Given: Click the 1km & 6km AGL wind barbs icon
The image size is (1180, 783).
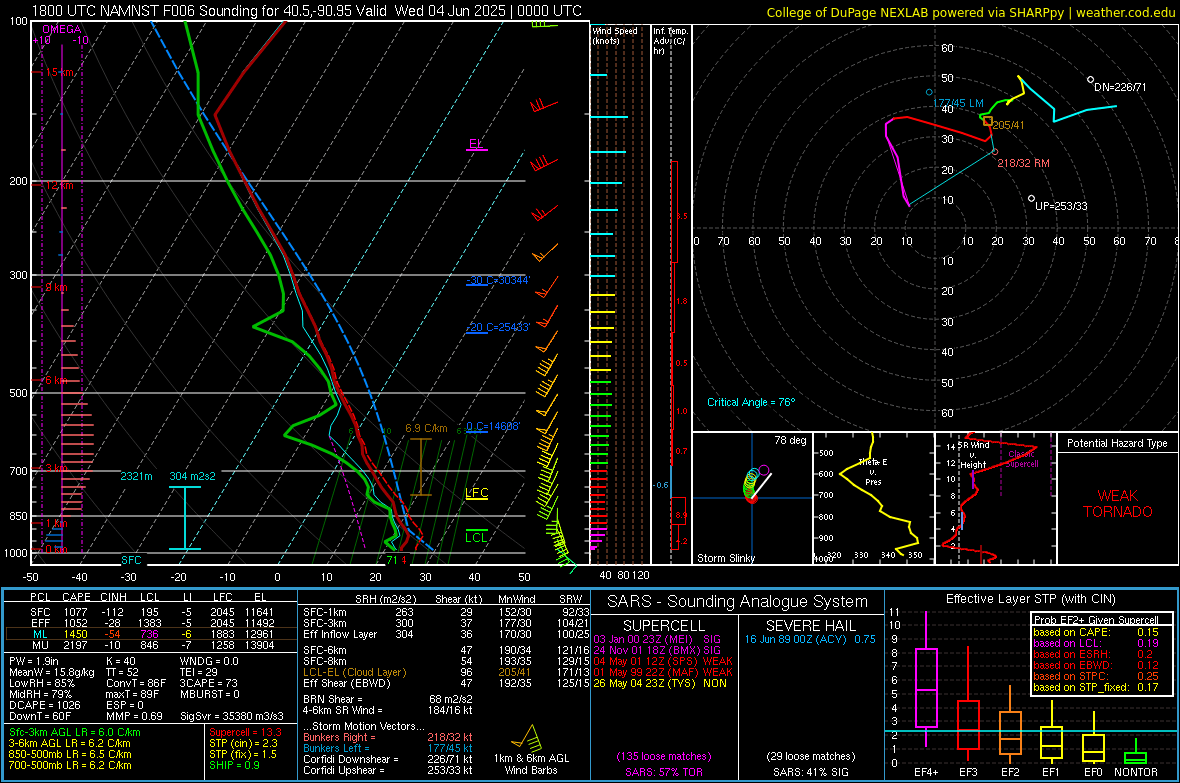Looking at the screenshot, I should pos(527,739).
